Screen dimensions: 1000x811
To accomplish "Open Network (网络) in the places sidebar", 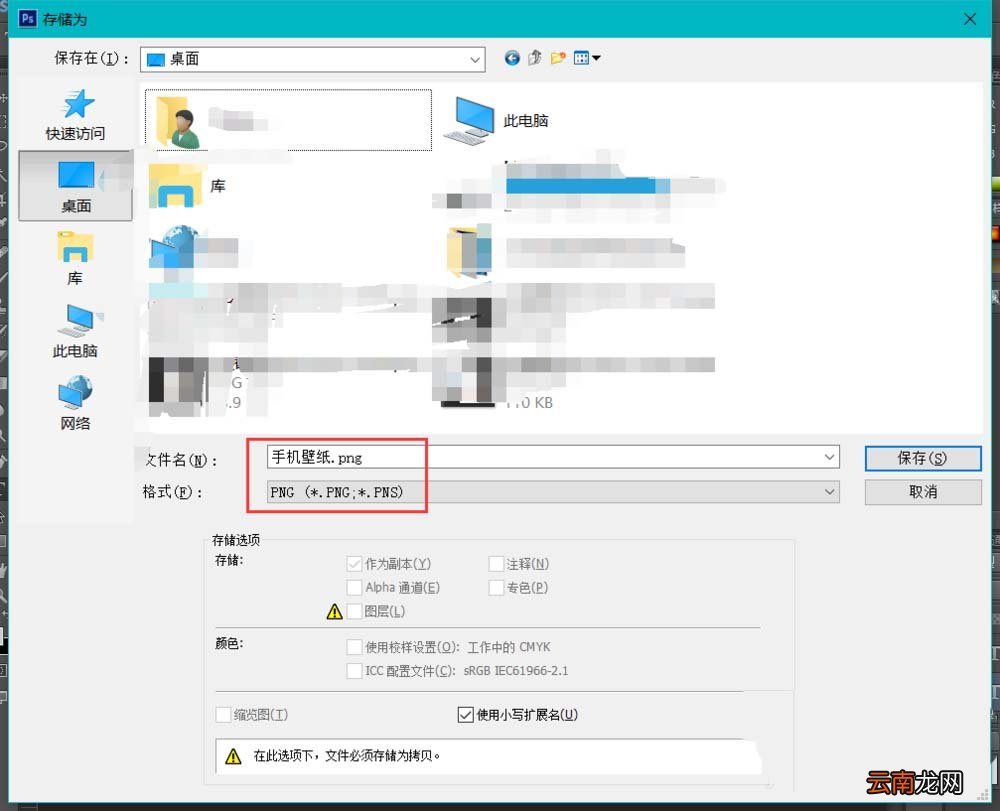I will click(x=75, y=404).
